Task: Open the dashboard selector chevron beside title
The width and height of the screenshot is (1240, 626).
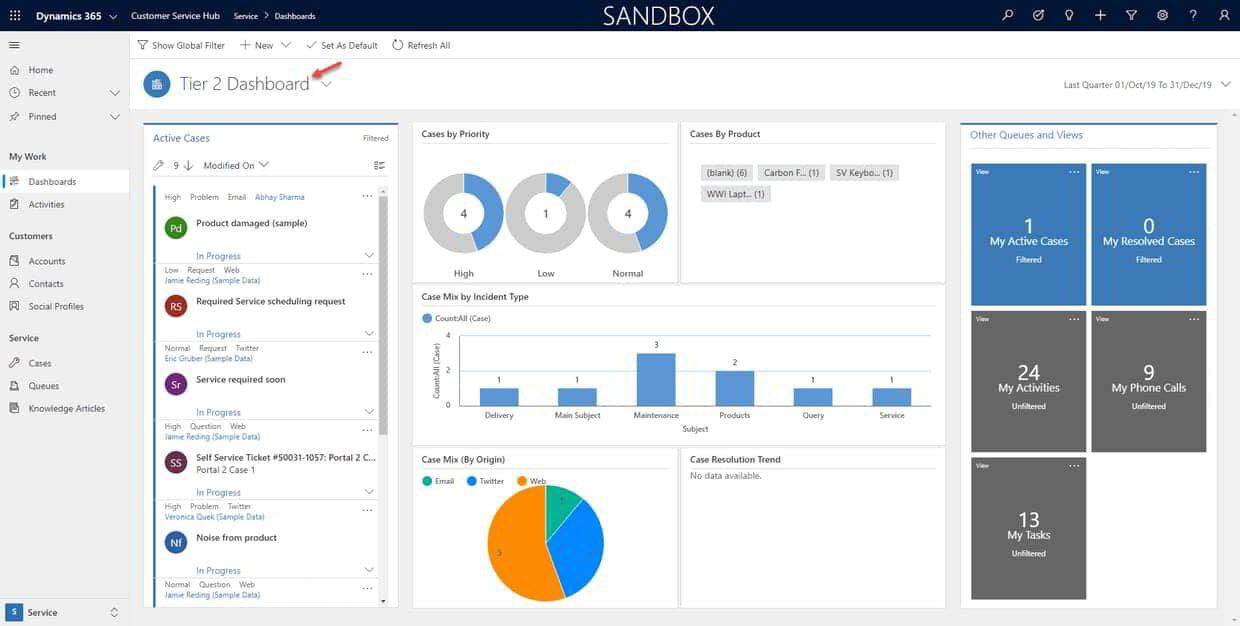Action: [326, 84]
